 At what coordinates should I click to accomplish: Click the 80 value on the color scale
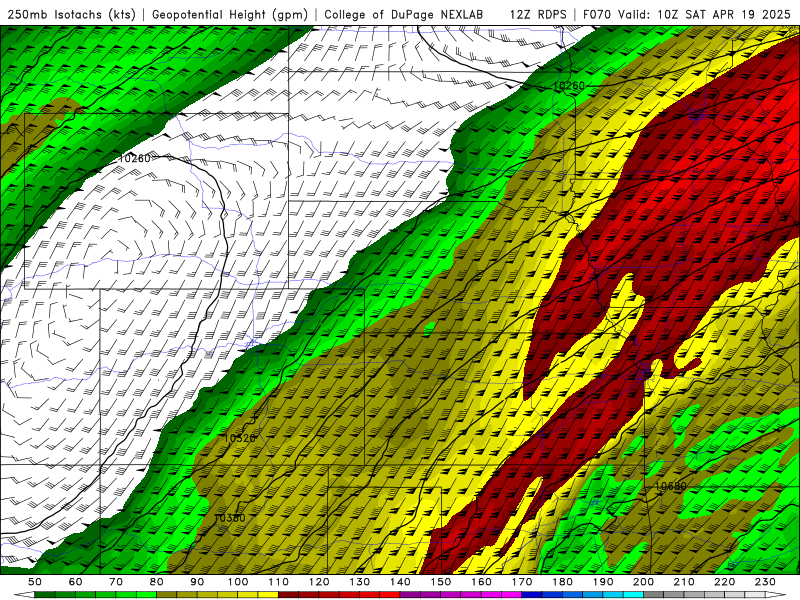tap(157, 582)
